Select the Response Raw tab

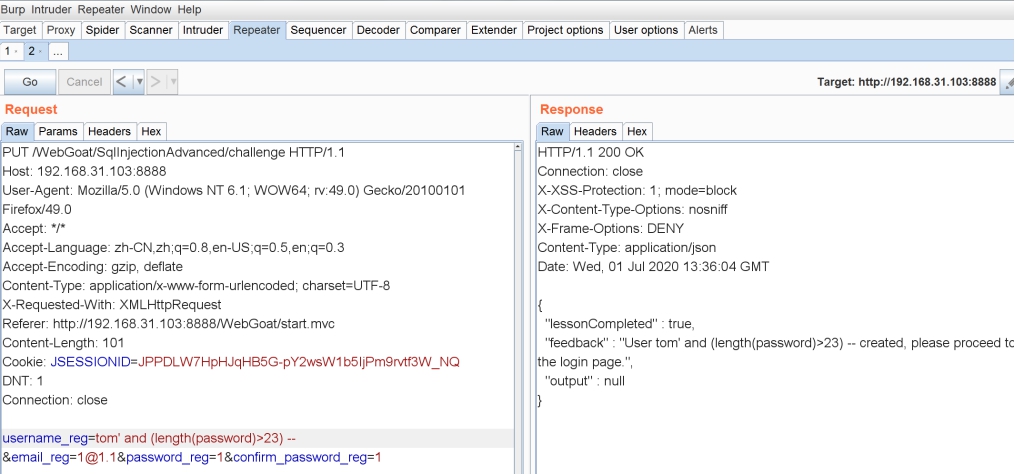pos(552,131)
